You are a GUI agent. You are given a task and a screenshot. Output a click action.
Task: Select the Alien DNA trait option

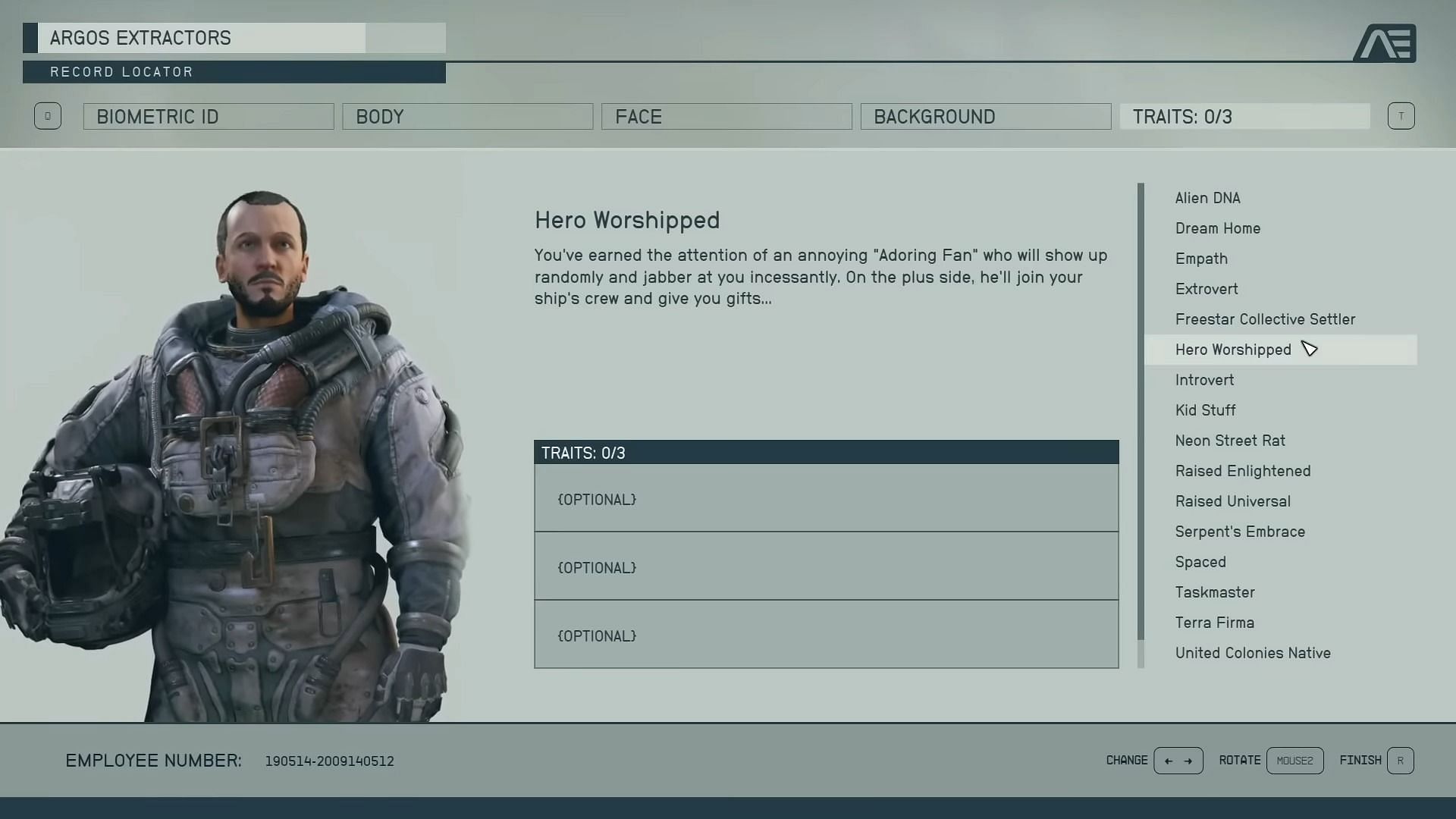click(1208, 197)
